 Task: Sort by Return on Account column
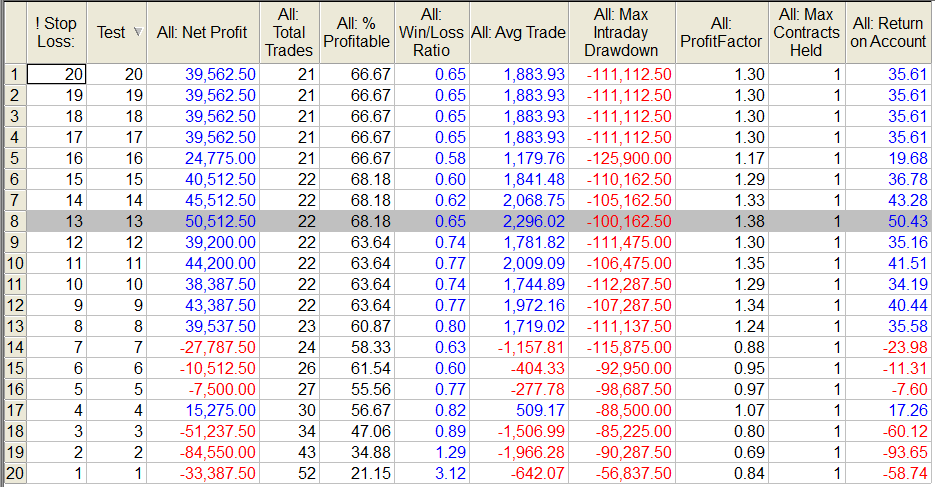pos(889,32)
